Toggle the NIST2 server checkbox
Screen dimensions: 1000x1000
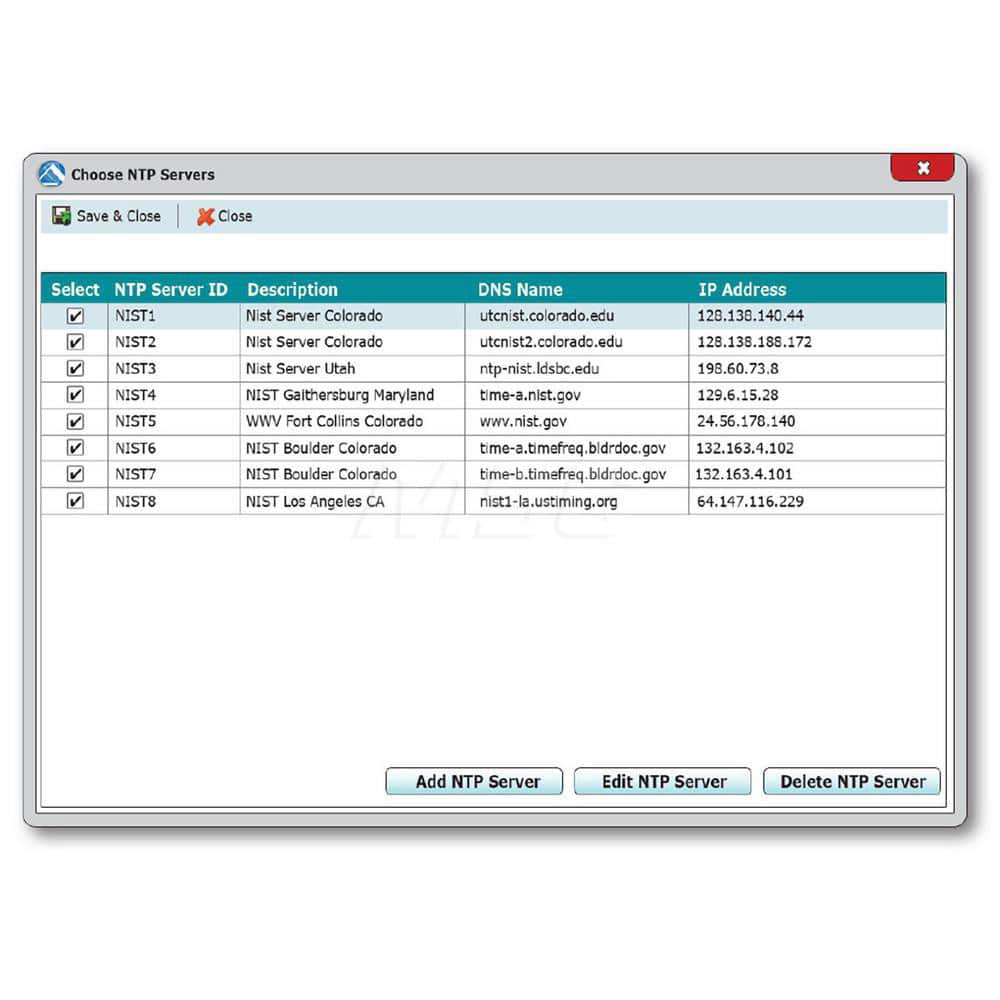[x=75, y=341]
